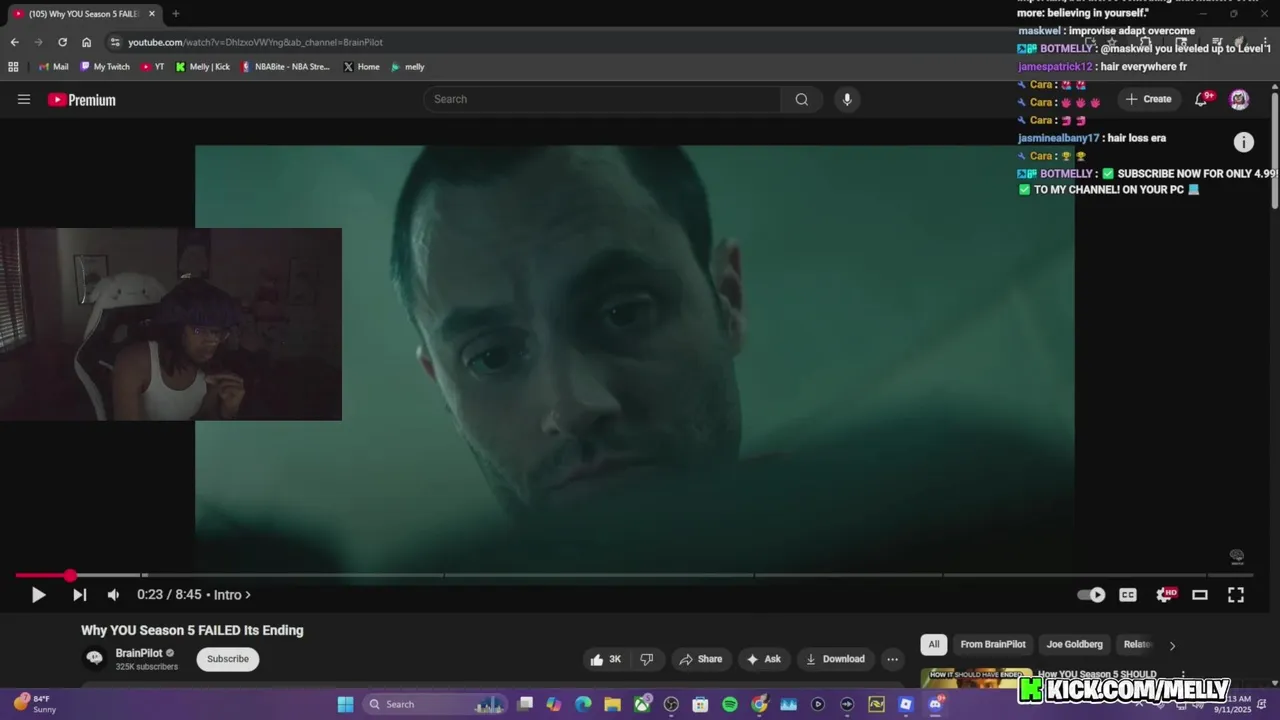Open Microsoft Edge from taskbar

coord(583,704)
